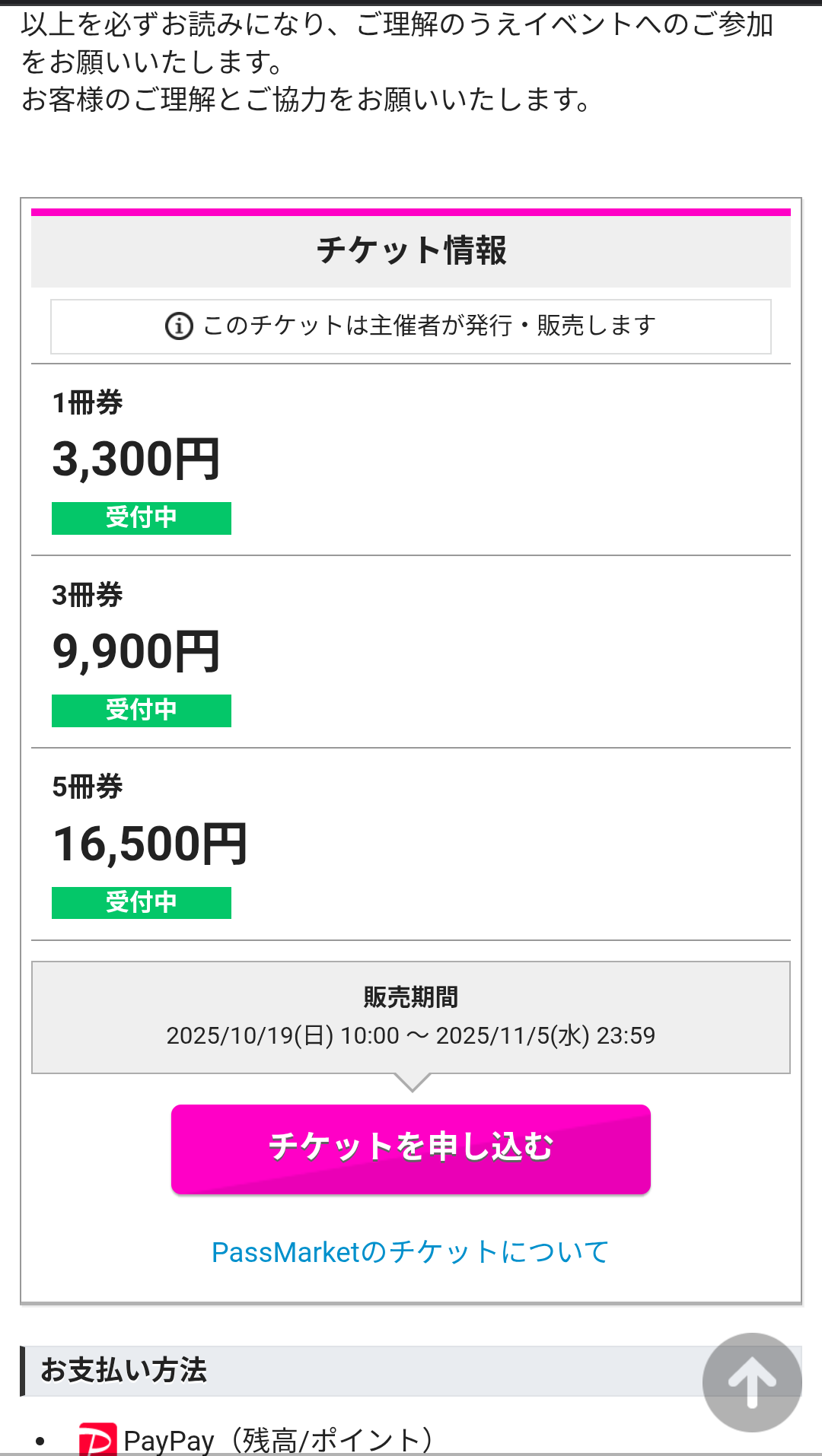Screen dimensions: 822x1456
Task: Tap the 販売期間 heading
Action: [411, 997]
